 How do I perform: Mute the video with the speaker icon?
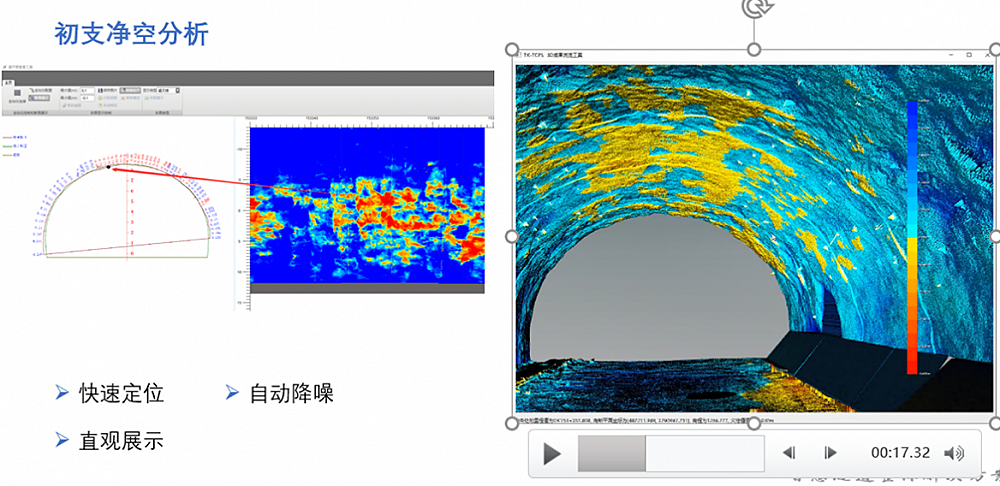click(x=954, y=453)
